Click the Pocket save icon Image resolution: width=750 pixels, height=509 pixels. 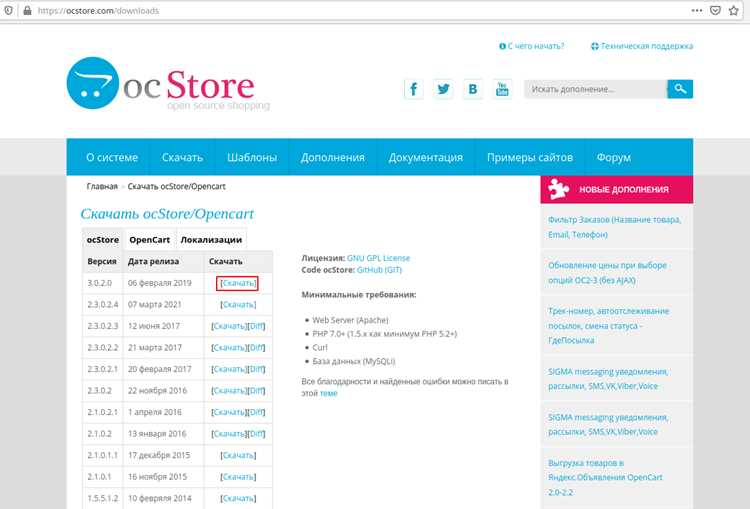coord(715,10)
